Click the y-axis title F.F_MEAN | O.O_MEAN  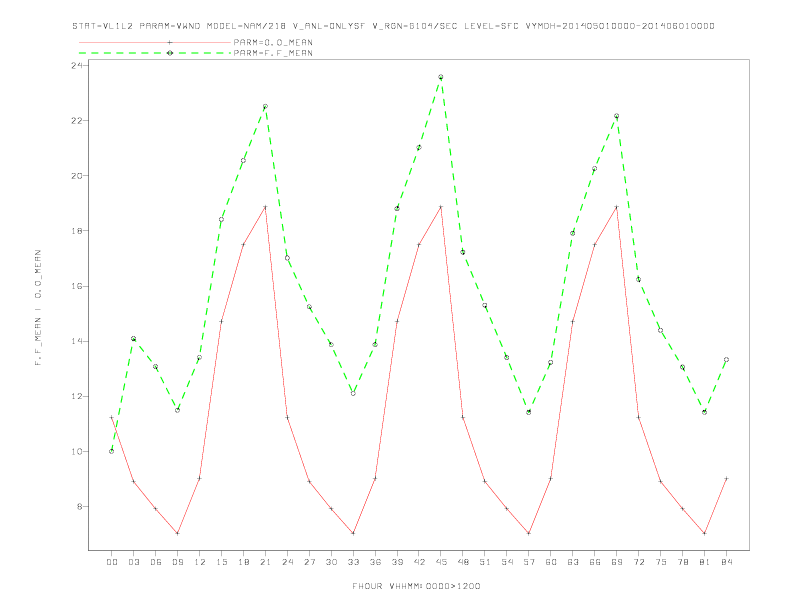click(38, 308)
